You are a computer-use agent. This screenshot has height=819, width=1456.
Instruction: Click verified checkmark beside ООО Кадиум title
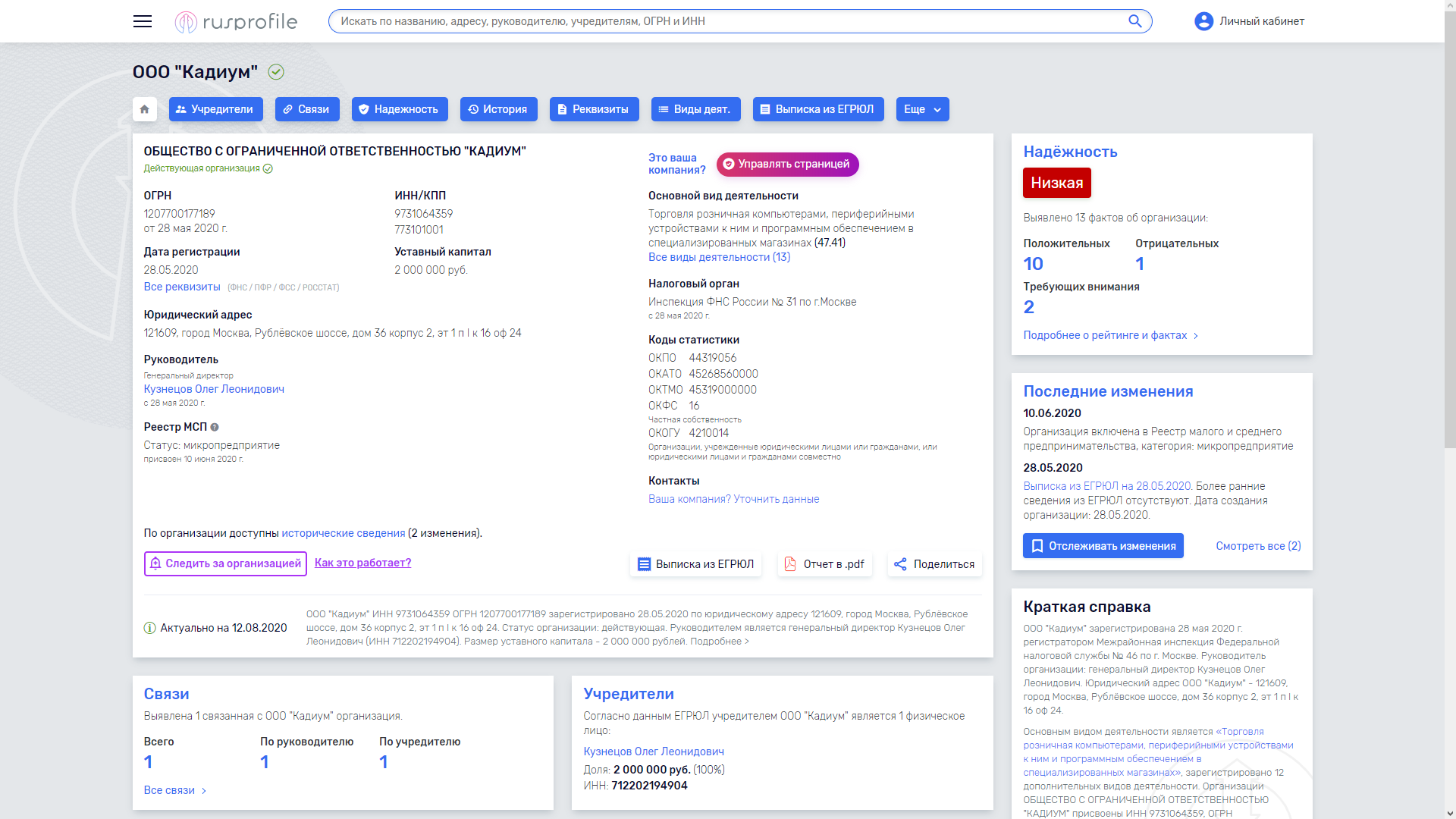coord(276,72)
